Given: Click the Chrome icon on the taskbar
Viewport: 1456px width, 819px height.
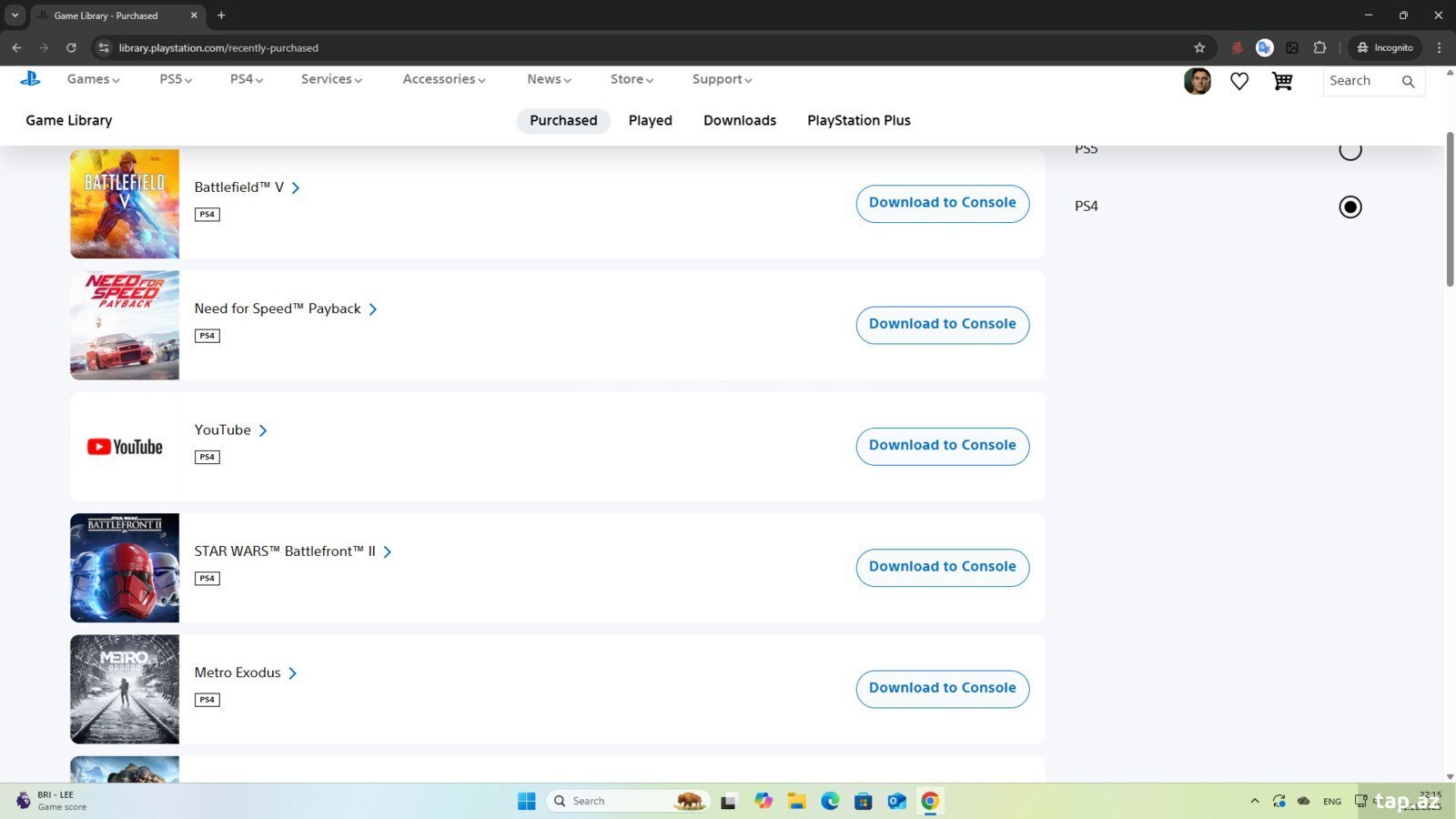Looking at the screenshot, I should (x=930, y=801).
